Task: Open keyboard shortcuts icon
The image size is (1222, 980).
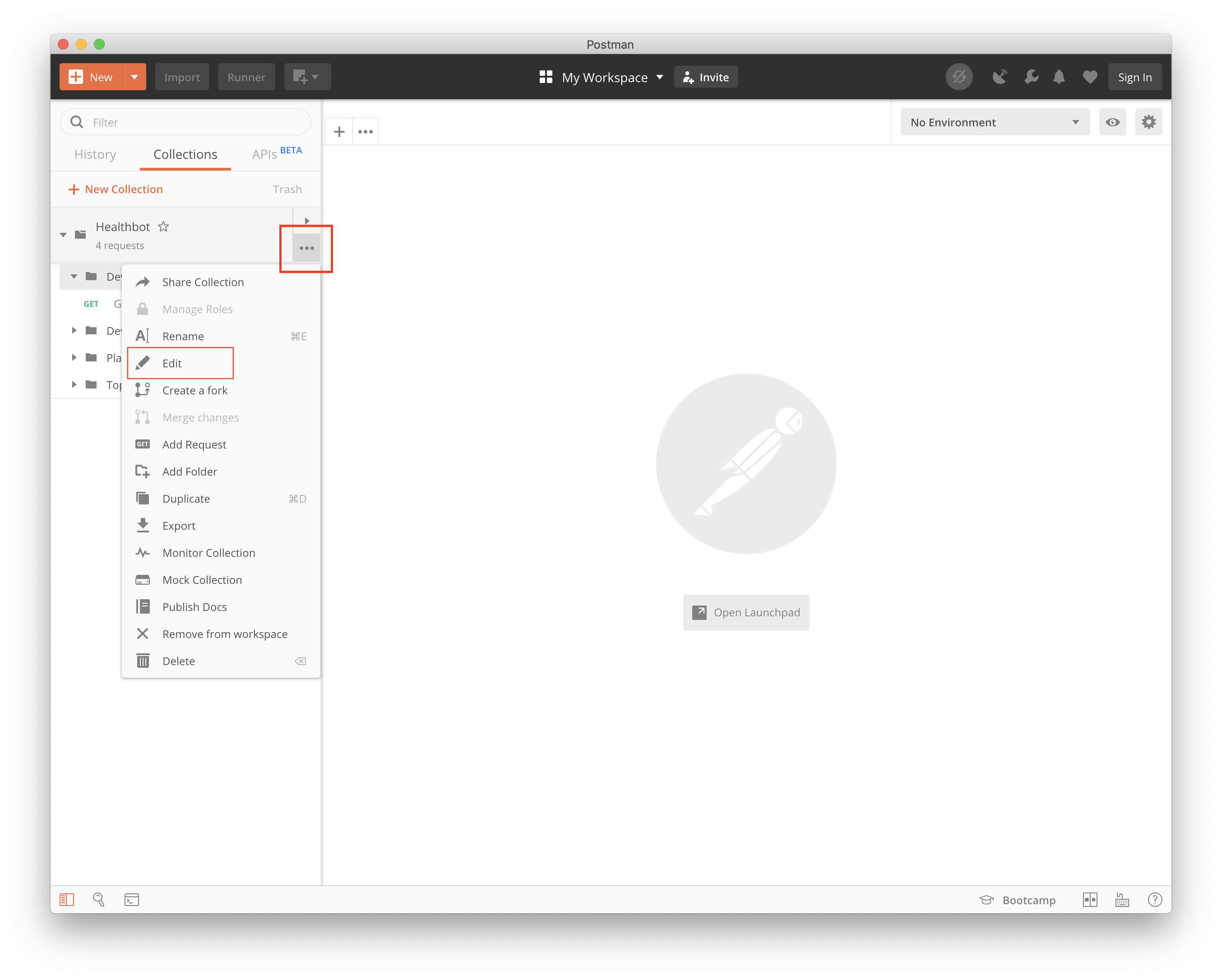Action: [x=1122, y=900]
